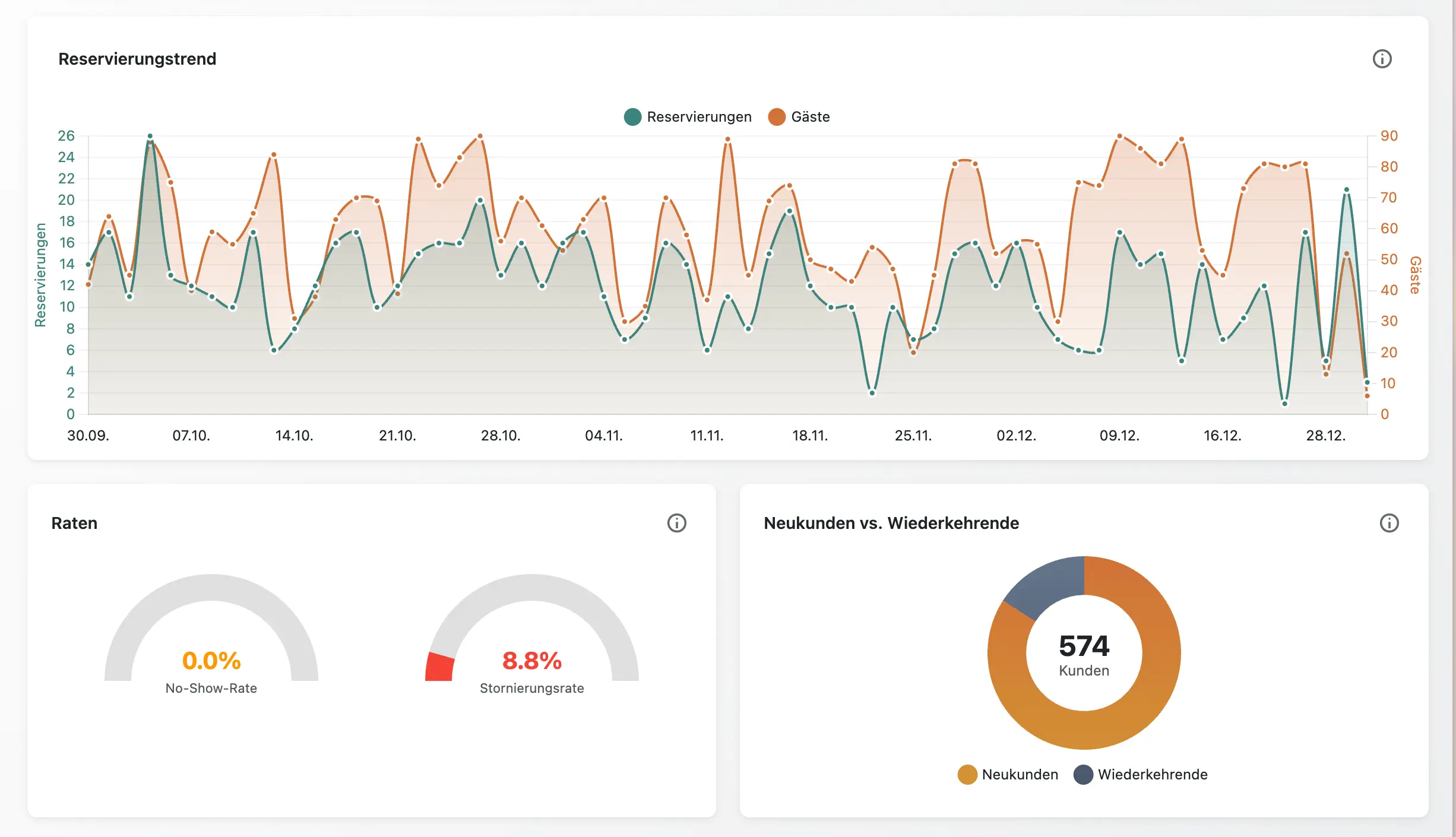1456x837 pixels.
Task: Hide Wiederkehrende segment via legend
Action: [1152, 775]
